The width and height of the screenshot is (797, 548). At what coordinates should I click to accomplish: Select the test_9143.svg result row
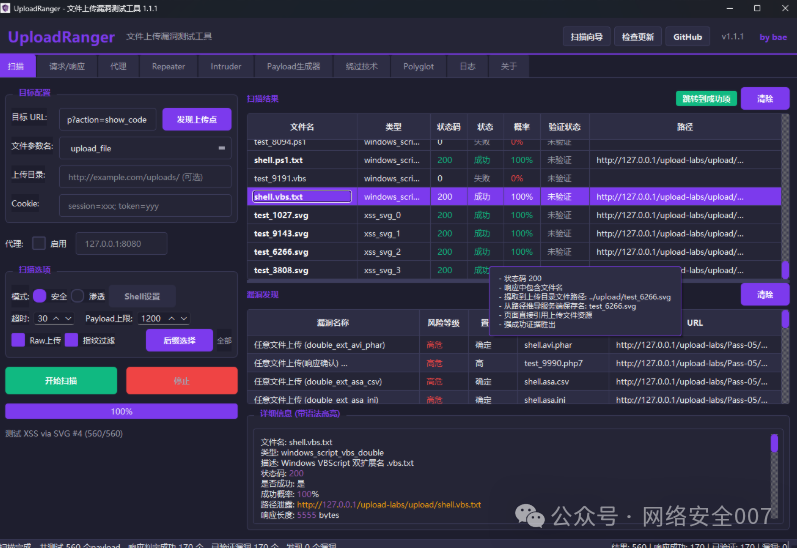pyautogui.click(x=514, y=233)
